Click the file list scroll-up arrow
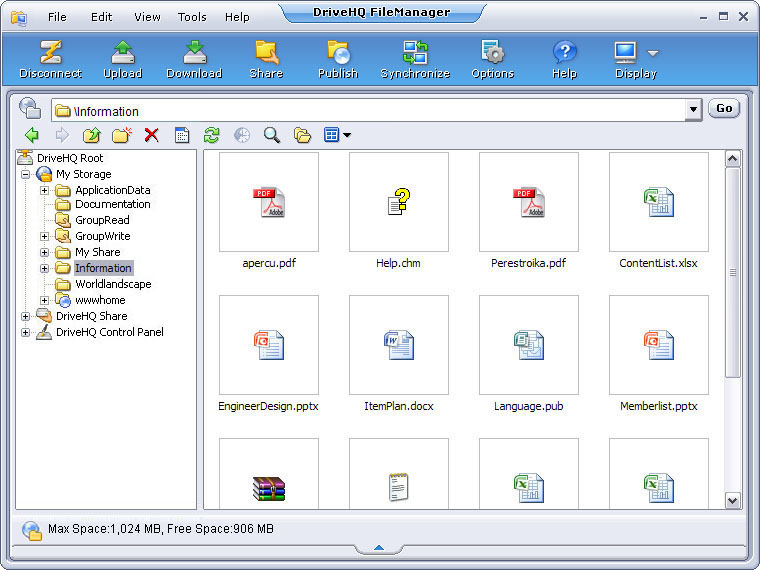This screenshot has width=760, height=570. [732, 159]
